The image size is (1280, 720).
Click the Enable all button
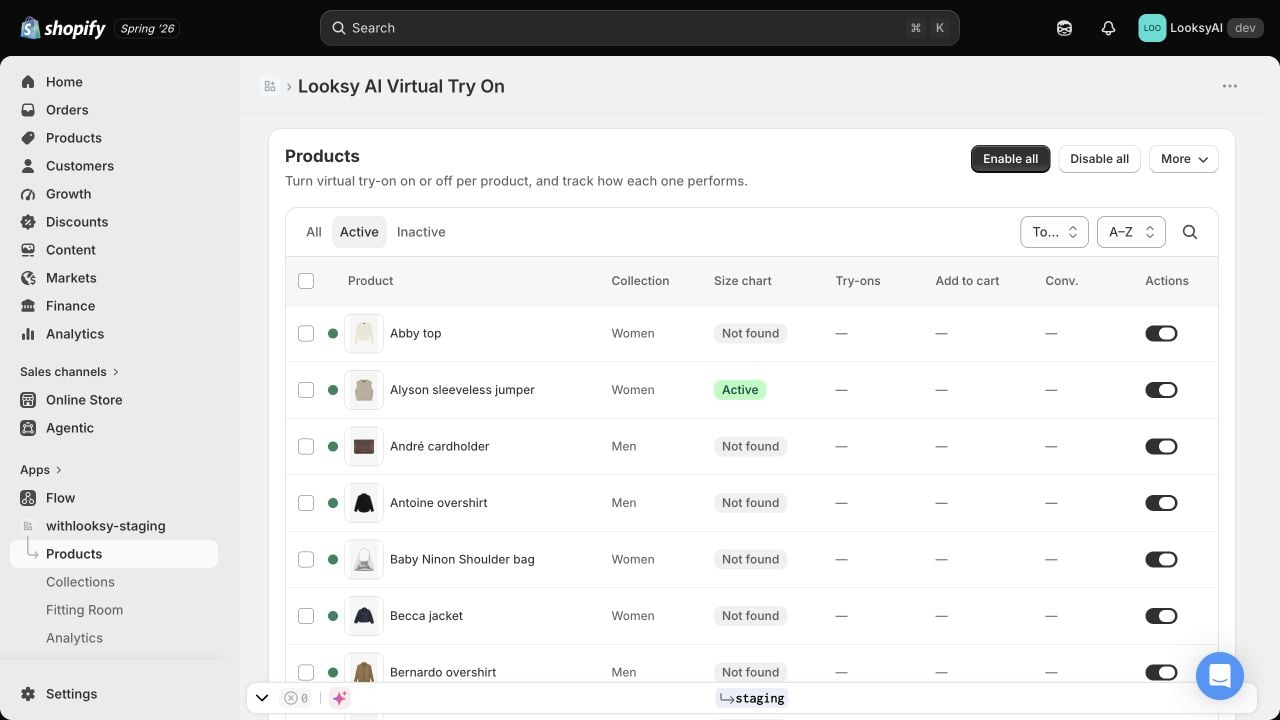(x=1010, y=159)
